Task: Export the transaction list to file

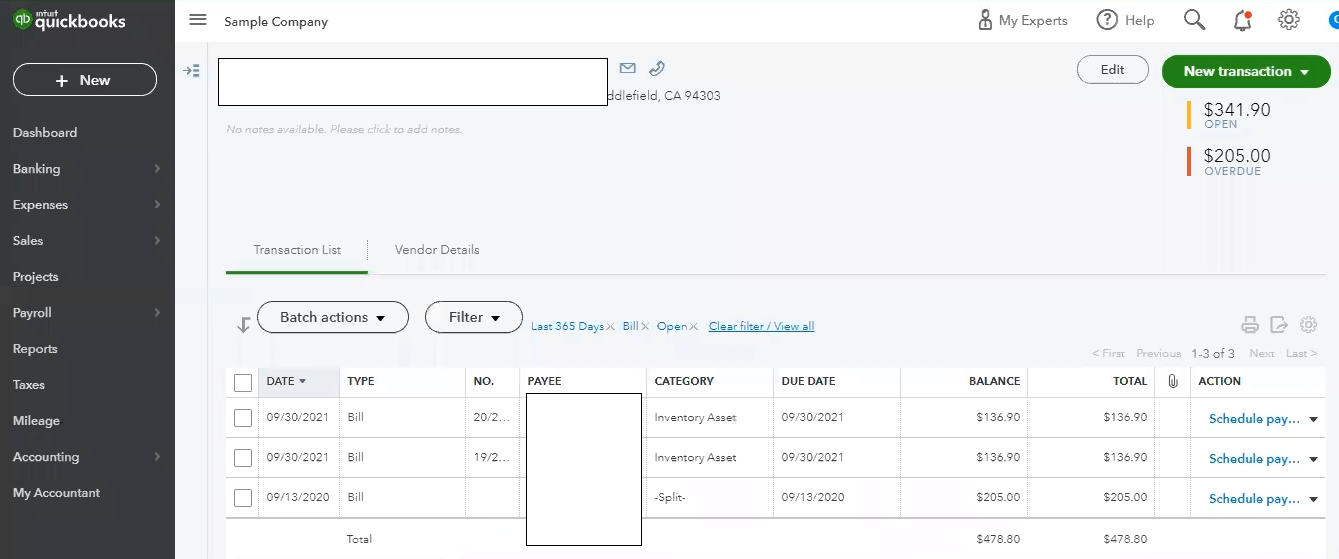Action: coord(1279,324)
